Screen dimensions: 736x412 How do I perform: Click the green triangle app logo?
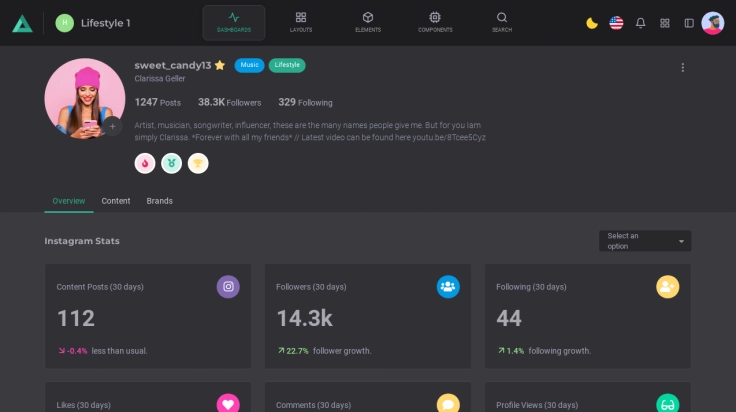point(22,22)
